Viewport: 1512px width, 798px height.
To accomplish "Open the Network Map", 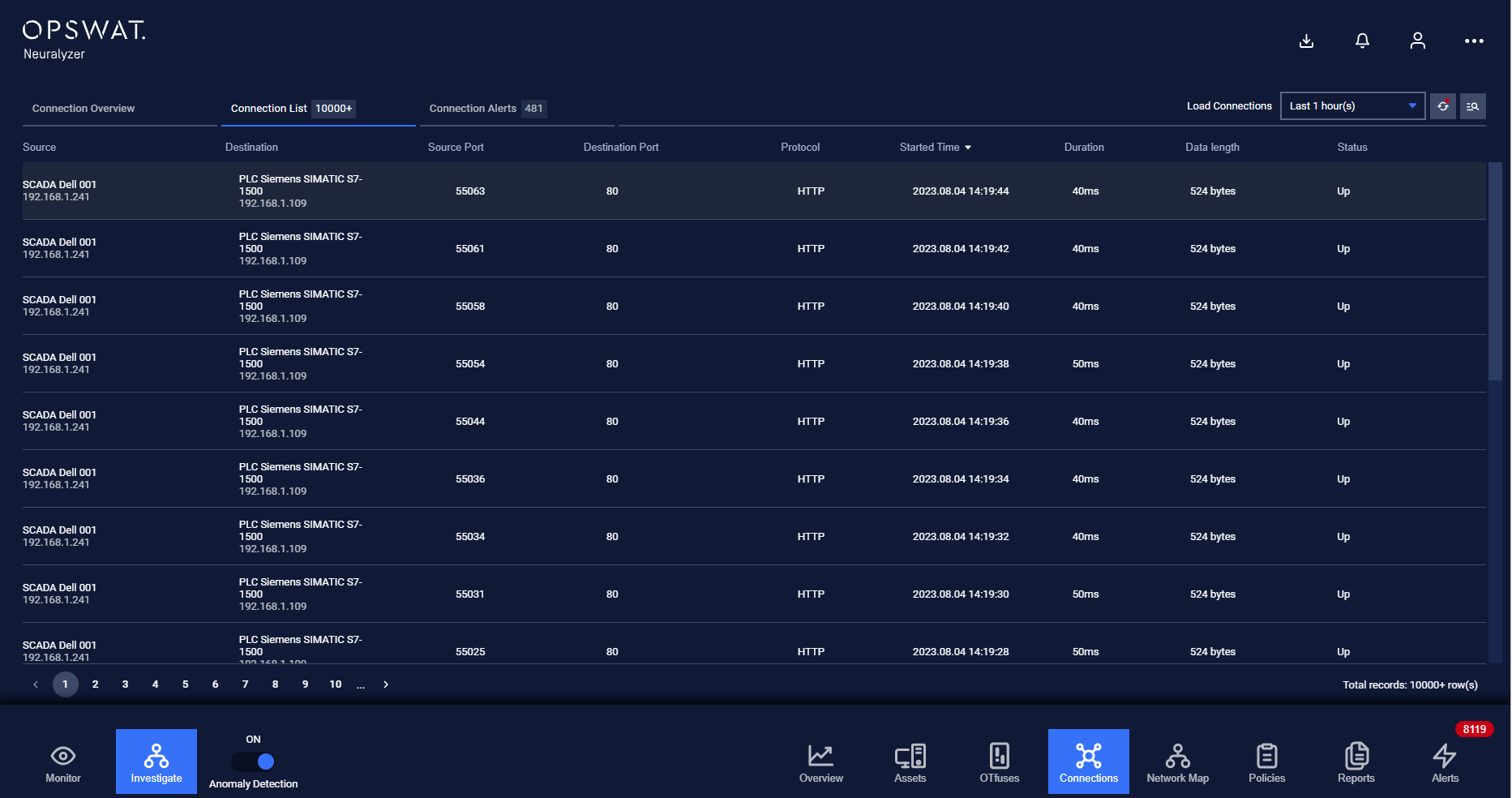I will (x=1178, y=762).
